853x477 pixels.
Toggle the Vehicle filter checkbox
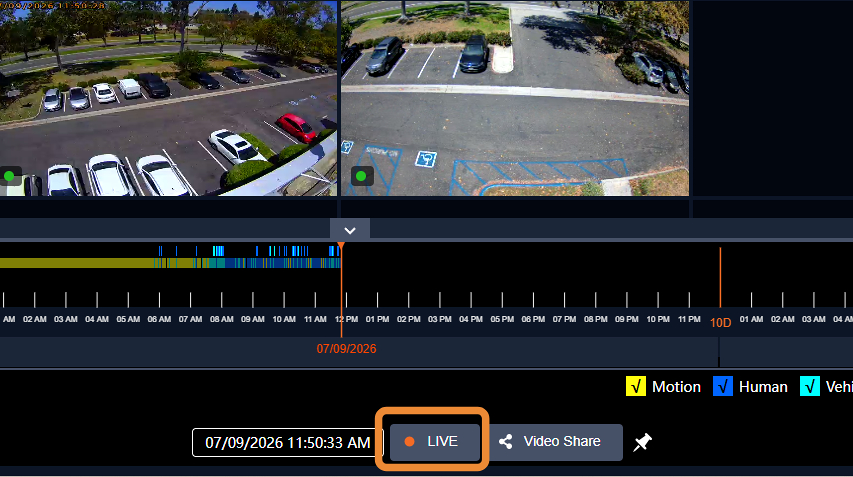click(809, 386)
